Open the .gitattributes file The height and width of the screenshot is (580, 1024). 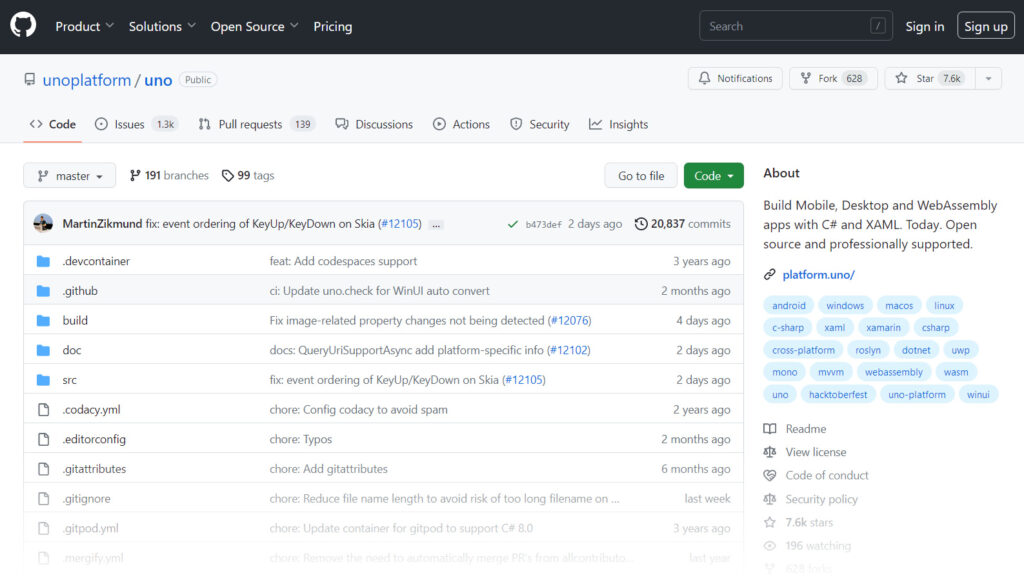94,469
